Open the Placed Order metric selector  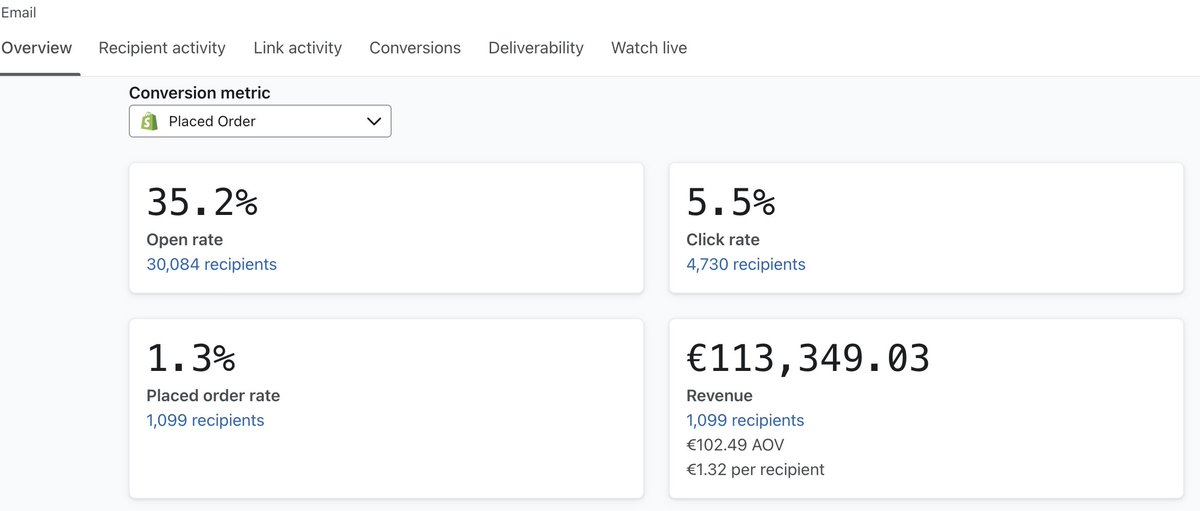(x=260, y=121)
